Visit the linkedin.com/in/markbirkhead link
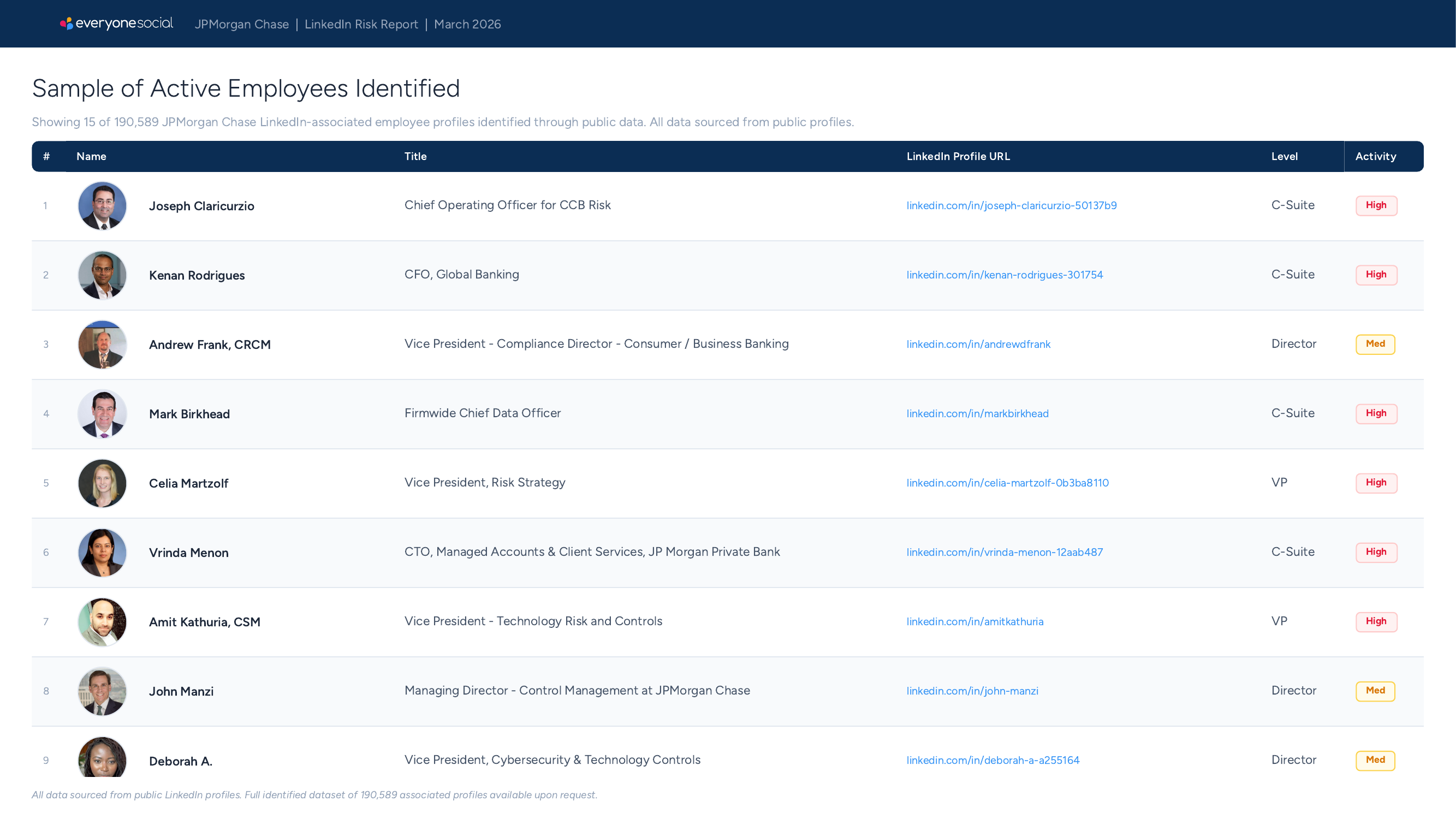The image size is (1456, 819). click(977, 414)
